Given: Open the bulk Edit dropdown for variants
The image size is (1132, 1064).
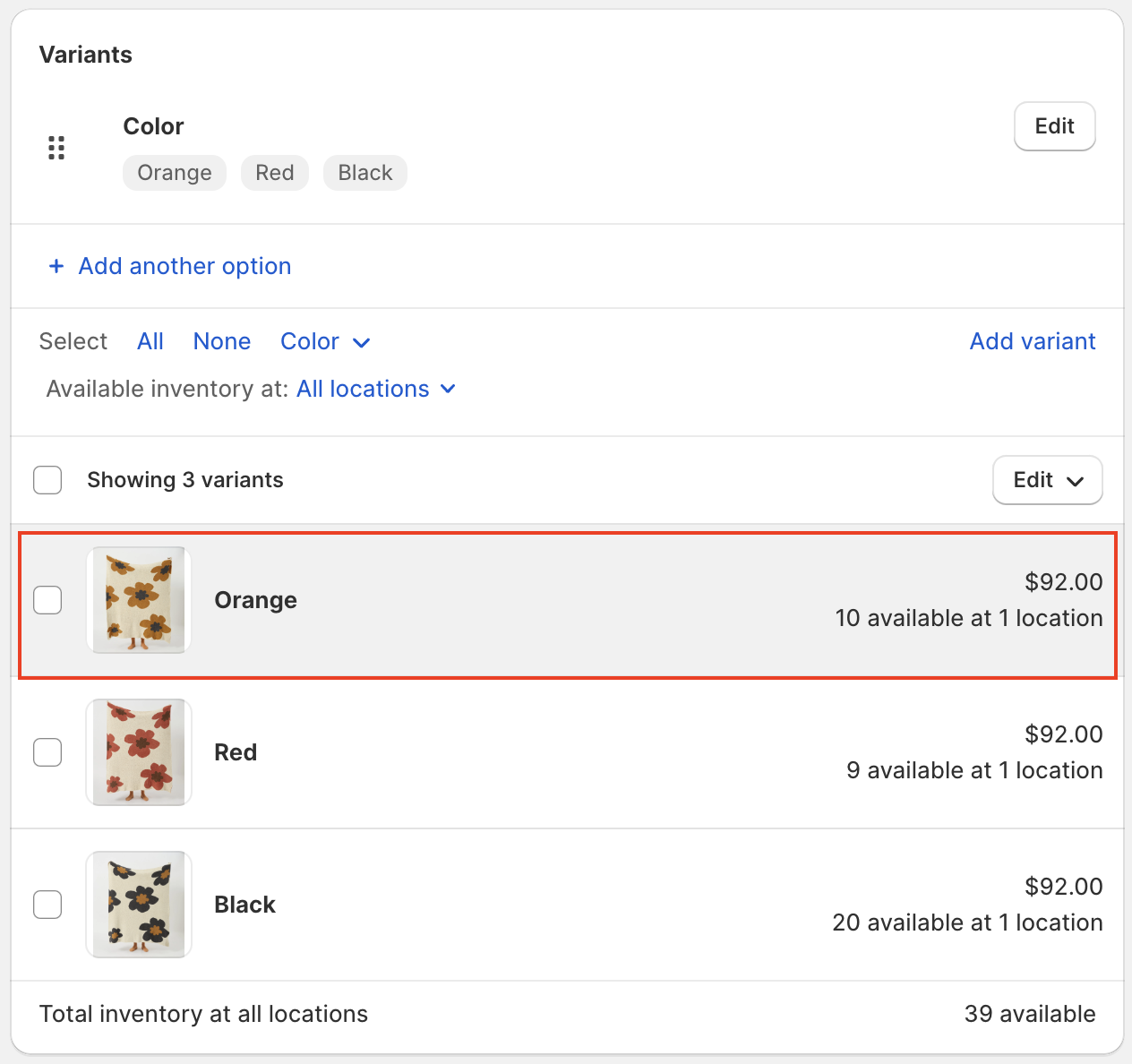Looking at the screenshot, I should (x=1047, y=480).
